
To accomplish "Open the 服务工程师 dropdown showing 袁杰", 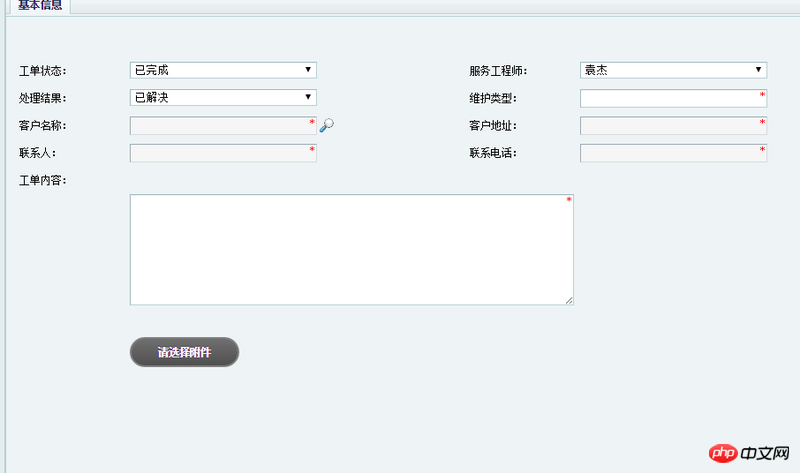I will pos(673,70).
